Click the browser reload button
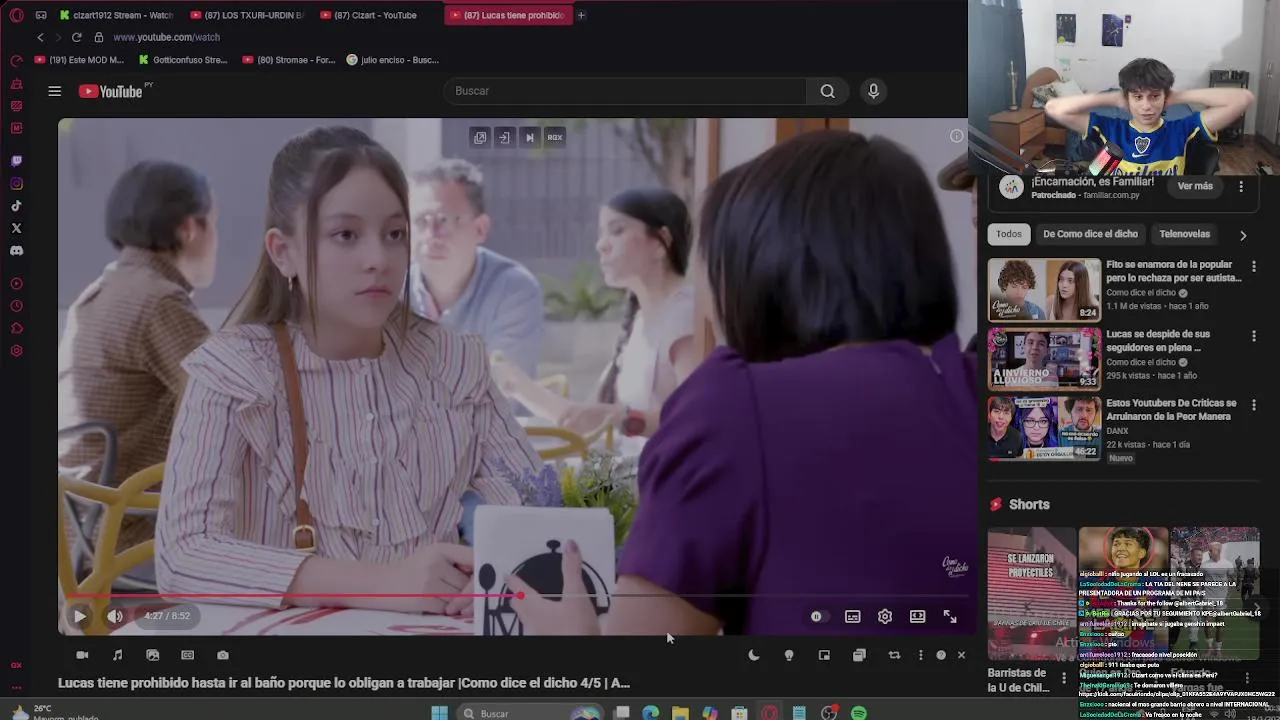Image resolution: width=1280 pixels, height=720 pixels. [76, 37]
